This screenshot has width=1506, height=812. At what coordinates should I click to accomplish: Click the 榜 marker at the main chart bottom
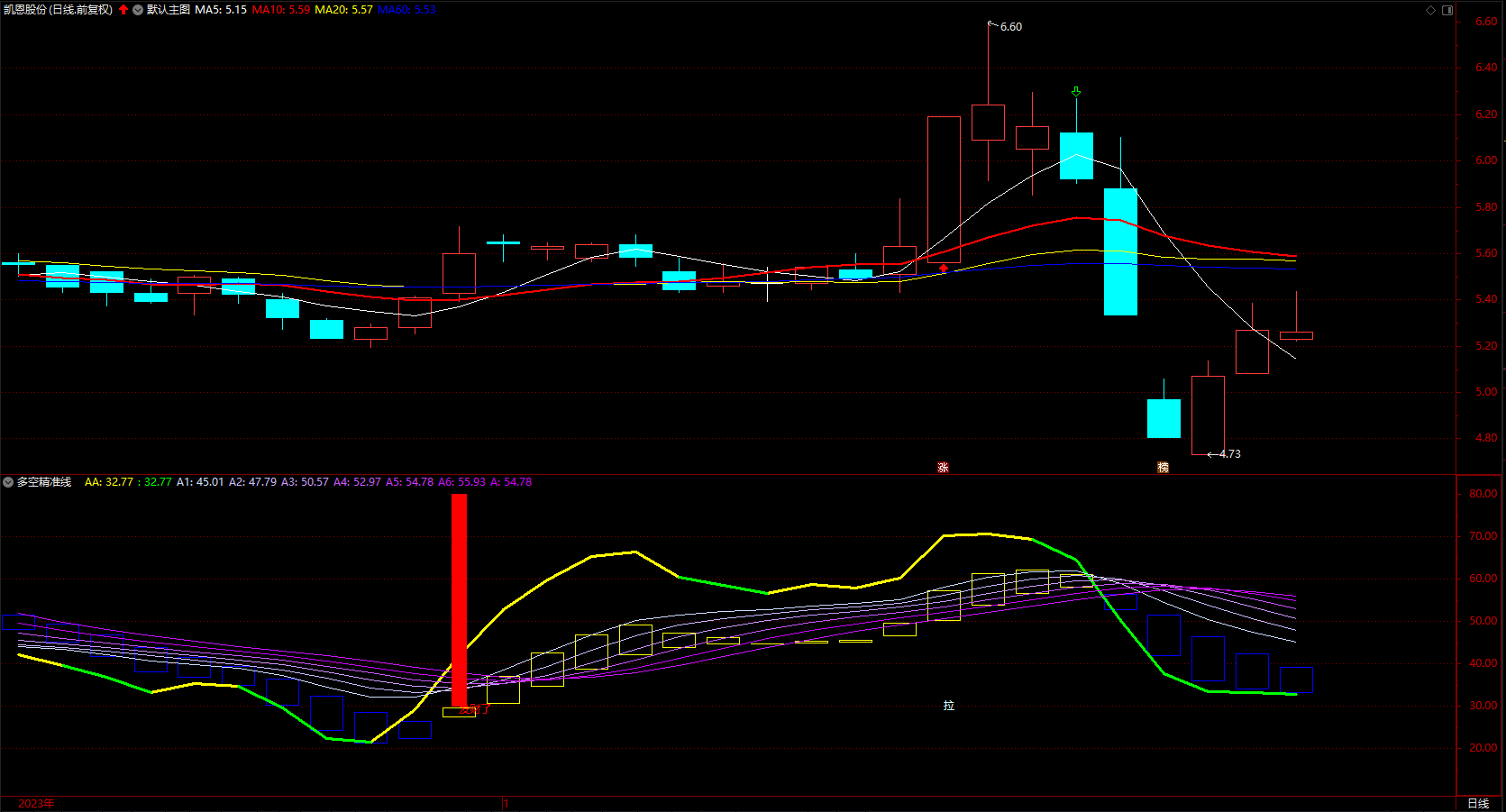click(1163, 467)
